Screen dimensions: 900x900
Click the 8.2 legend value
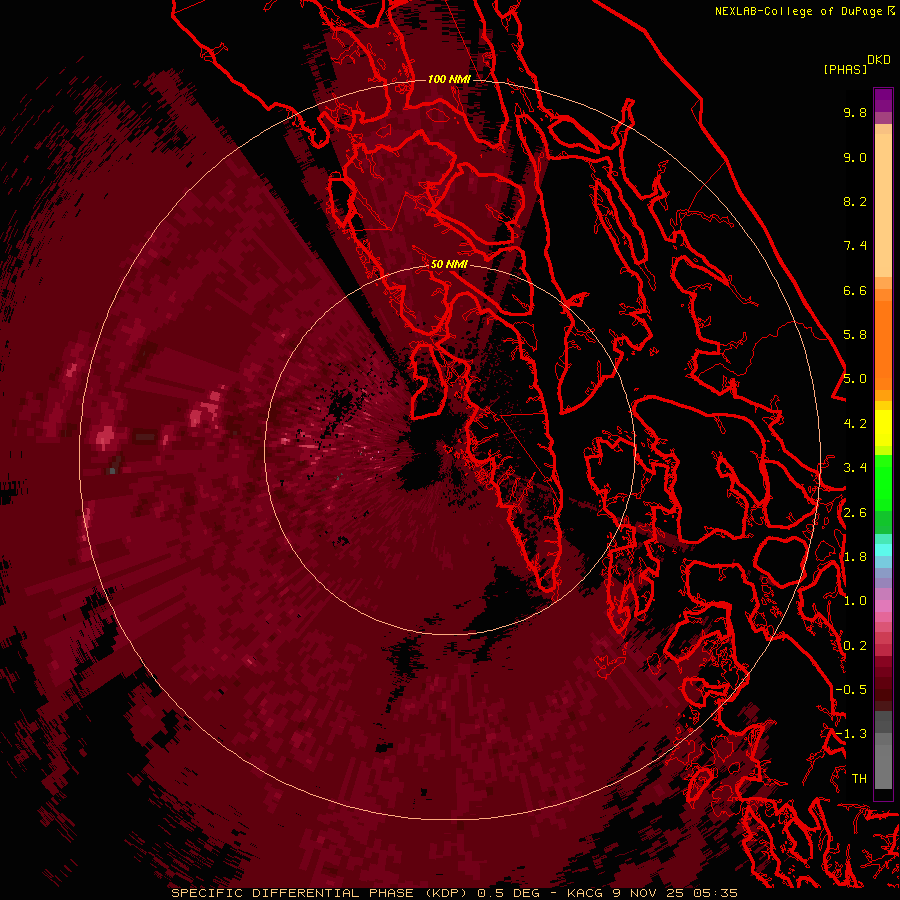click(855, 201)
